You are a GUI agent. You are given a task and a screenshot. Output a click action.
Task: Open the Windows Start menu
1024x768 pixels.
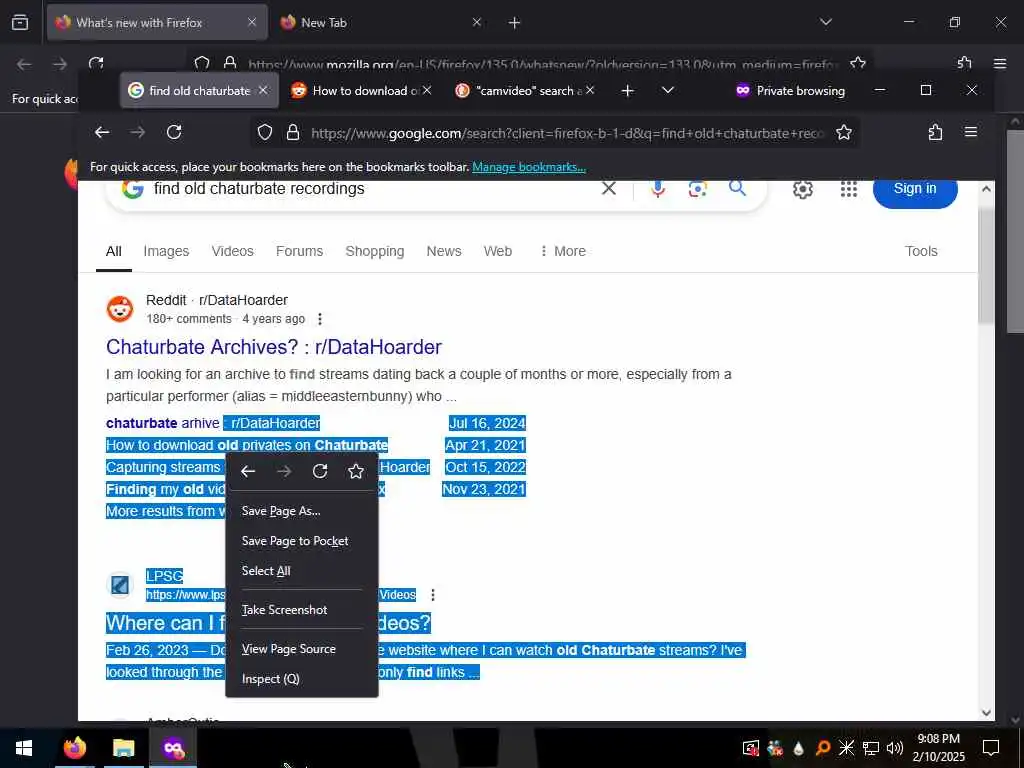(x=24, y=748)
